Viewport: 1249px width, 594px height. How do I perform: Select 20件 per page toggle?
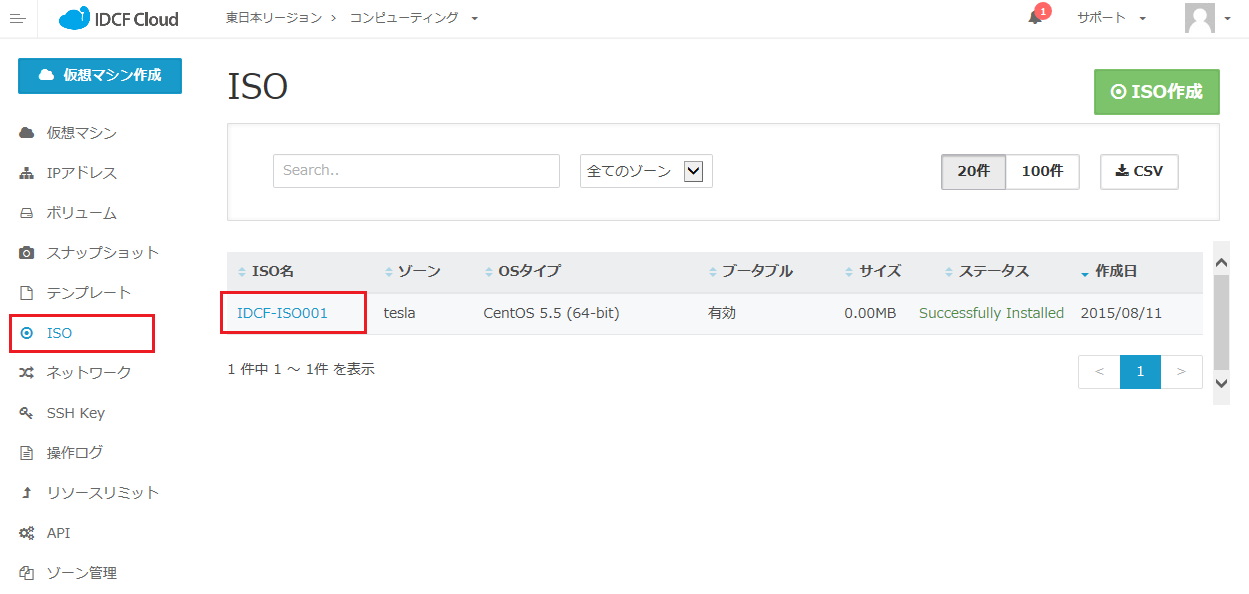(x=973, y=171)
